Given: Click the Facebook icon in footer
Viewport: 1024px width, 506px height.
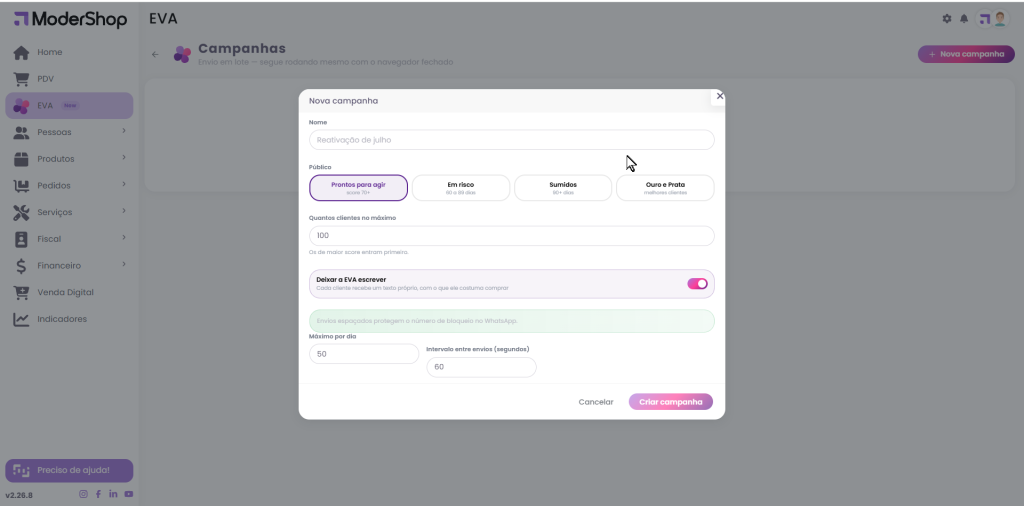Looking at the screenshot, I should (x=99, y=494).
